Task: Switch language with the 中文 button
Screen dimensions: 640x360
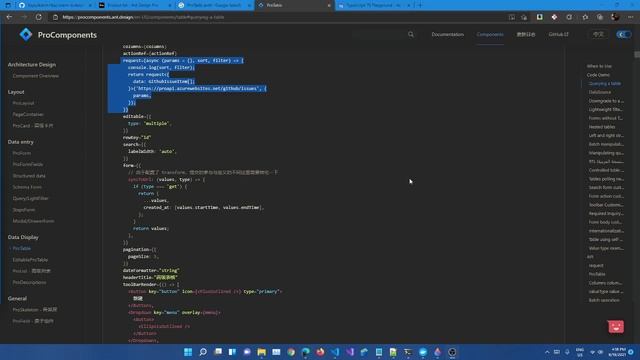Action: coord(598,35)
